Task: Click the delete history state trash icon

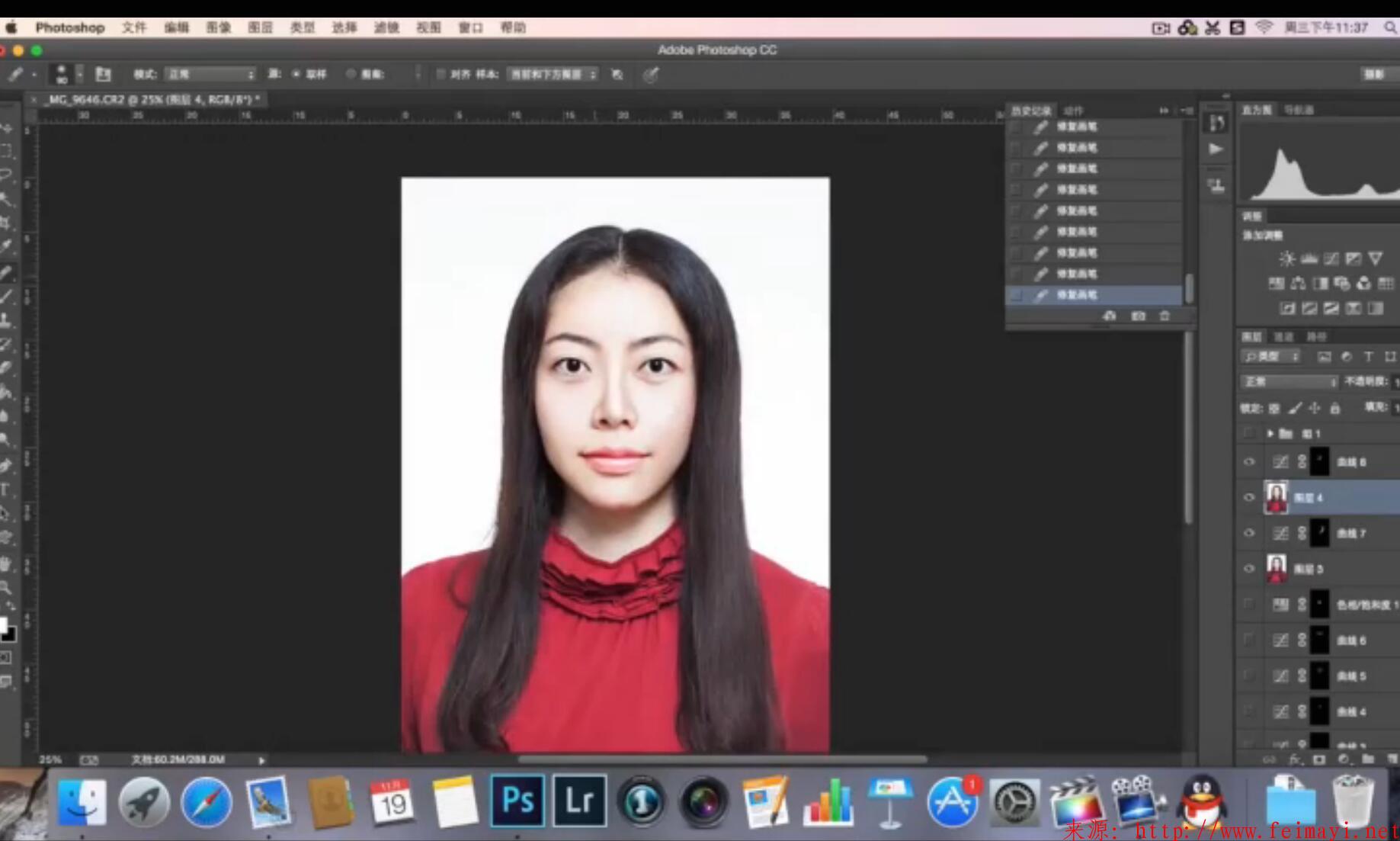Action: [1165, 315]
